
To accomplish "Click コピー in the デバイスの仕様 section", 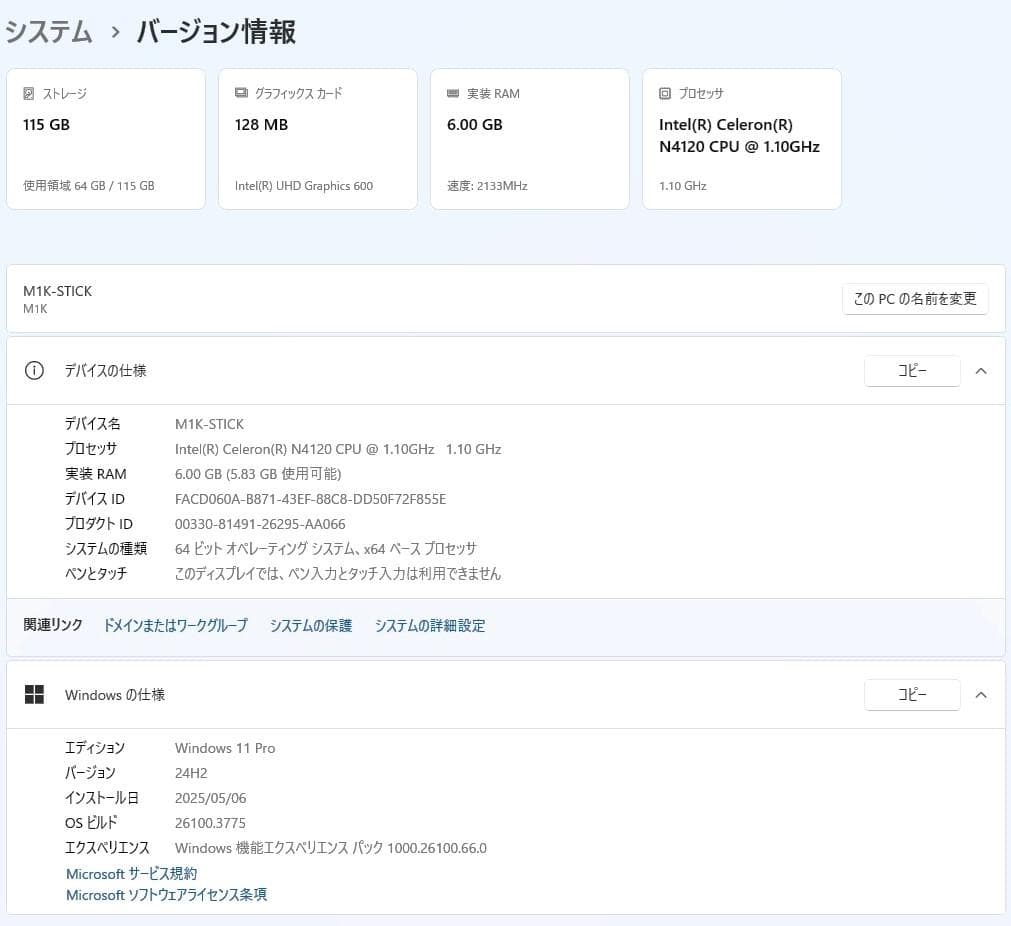I will tap(911, 370).
